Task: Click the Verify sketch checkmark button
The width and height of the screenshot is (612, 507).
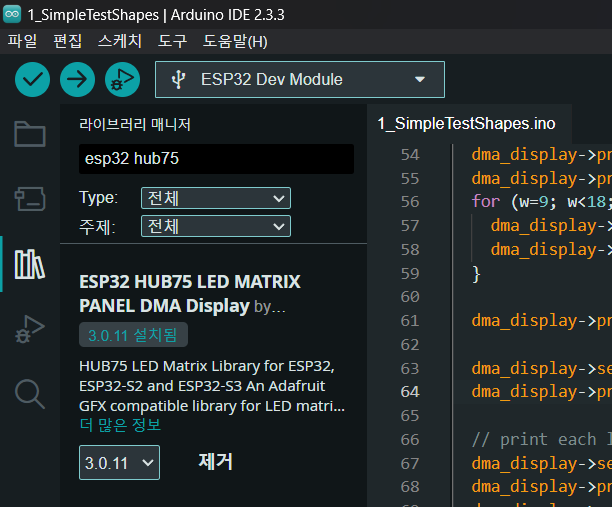Action: click(x=32, y=80)
